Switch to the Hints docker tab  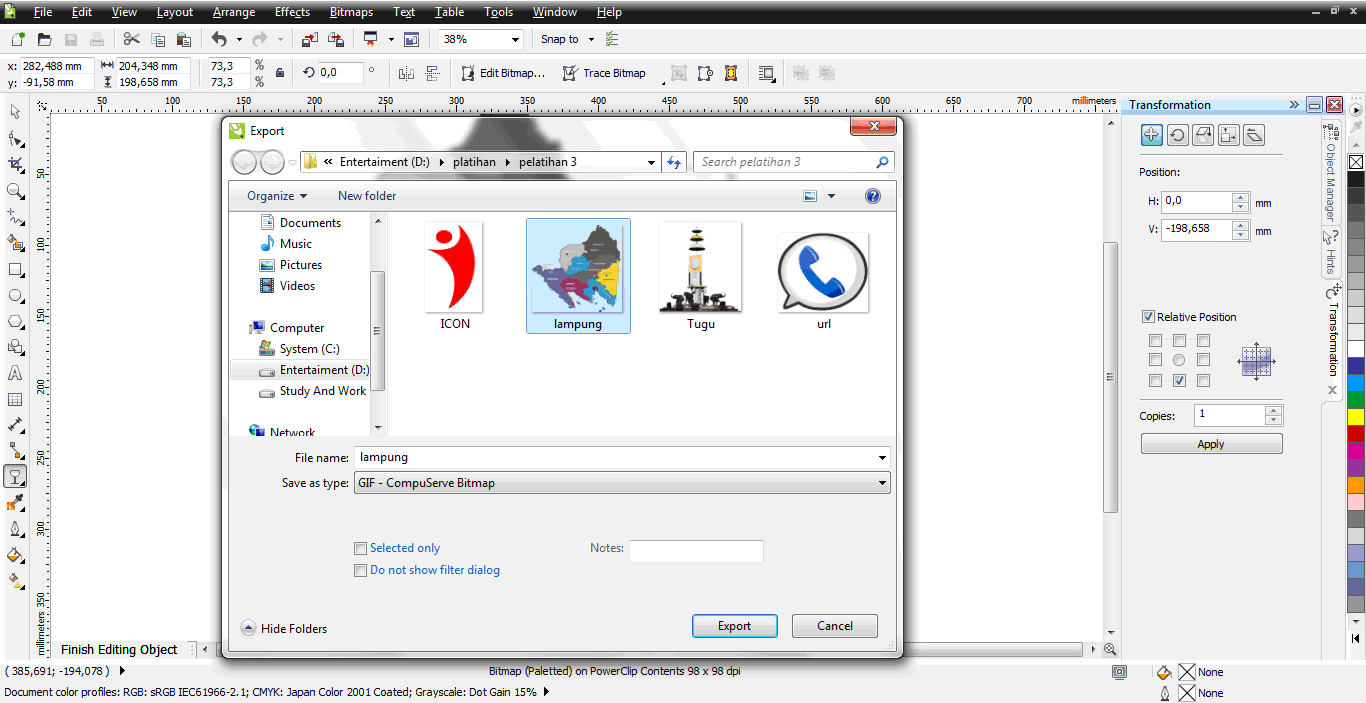[1331, 254]
